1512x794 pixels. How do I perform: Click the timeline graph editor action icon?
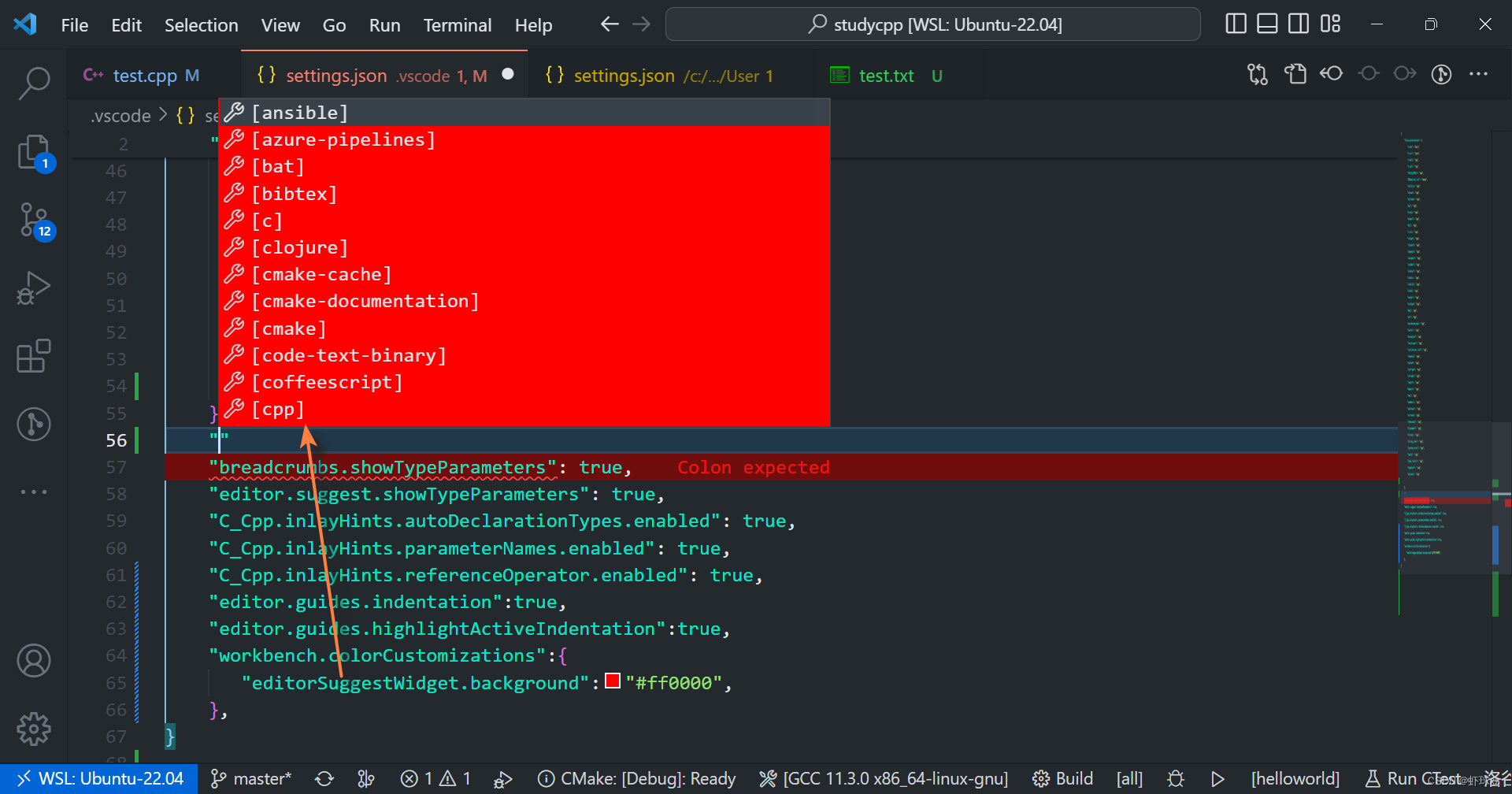(1441, 75)
